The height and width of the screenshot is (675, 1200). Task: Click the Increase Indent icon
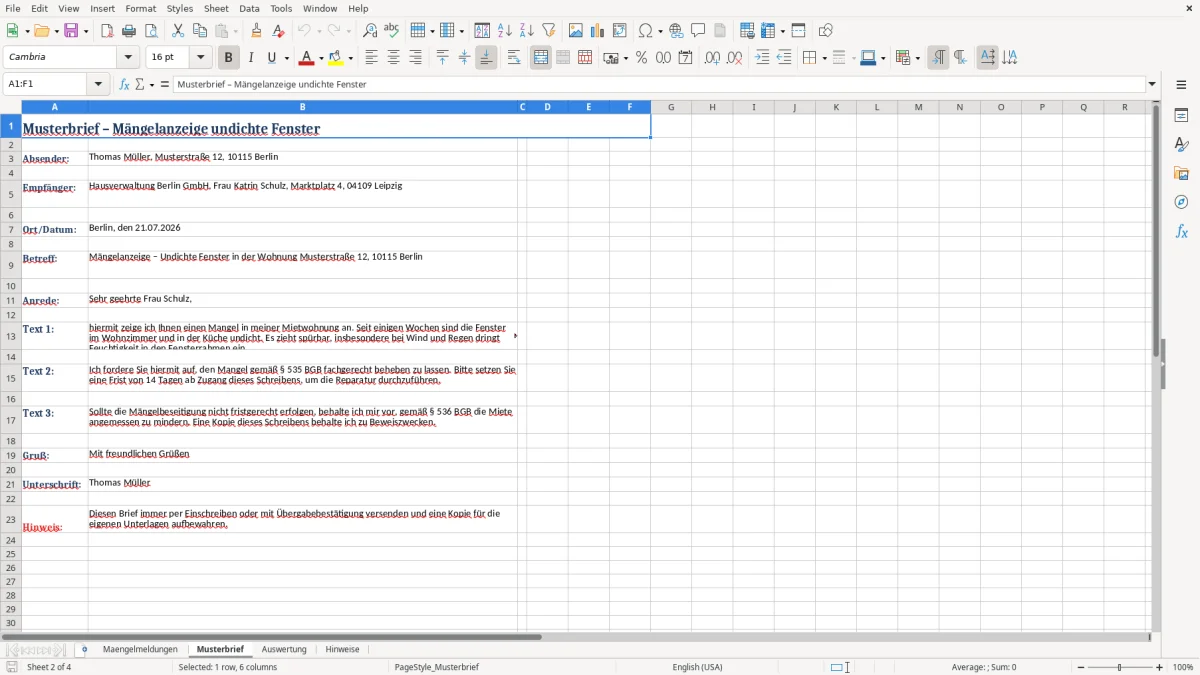point(762,58)
